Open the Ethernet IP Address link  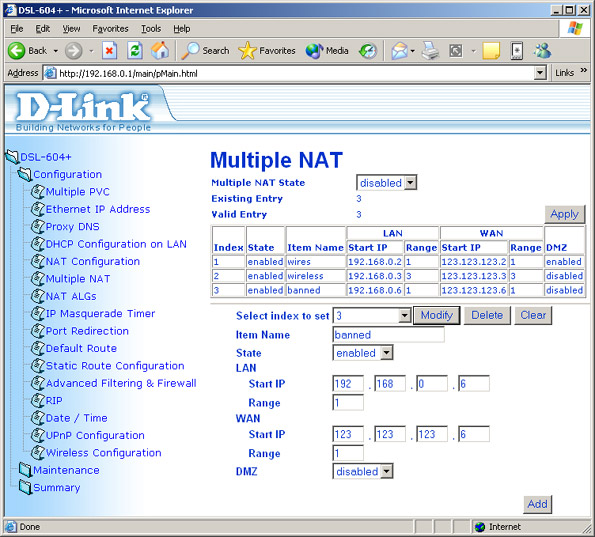(x=98, y=209)
